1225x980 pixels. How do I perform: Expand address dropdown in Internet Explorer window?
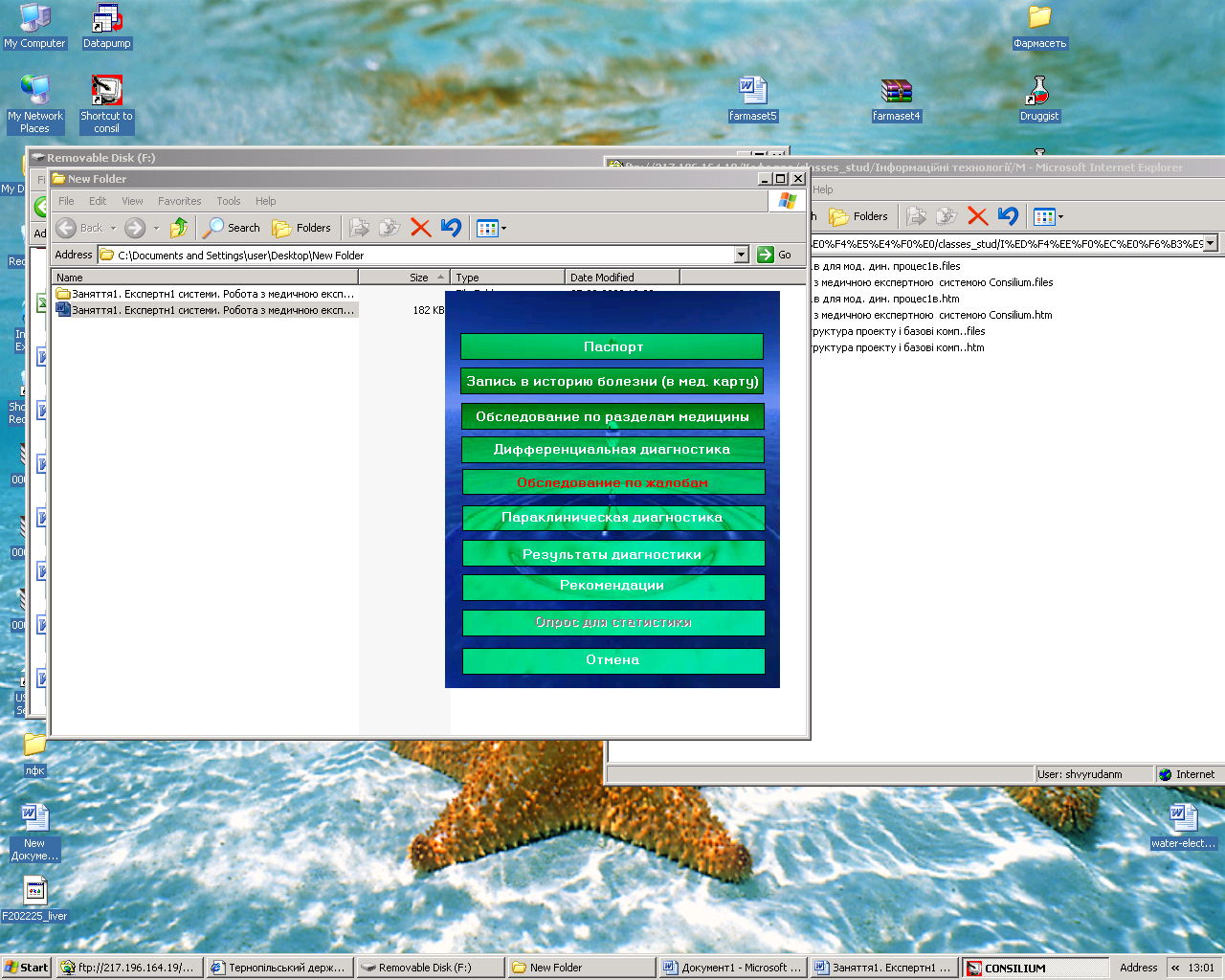[1211, 243]
